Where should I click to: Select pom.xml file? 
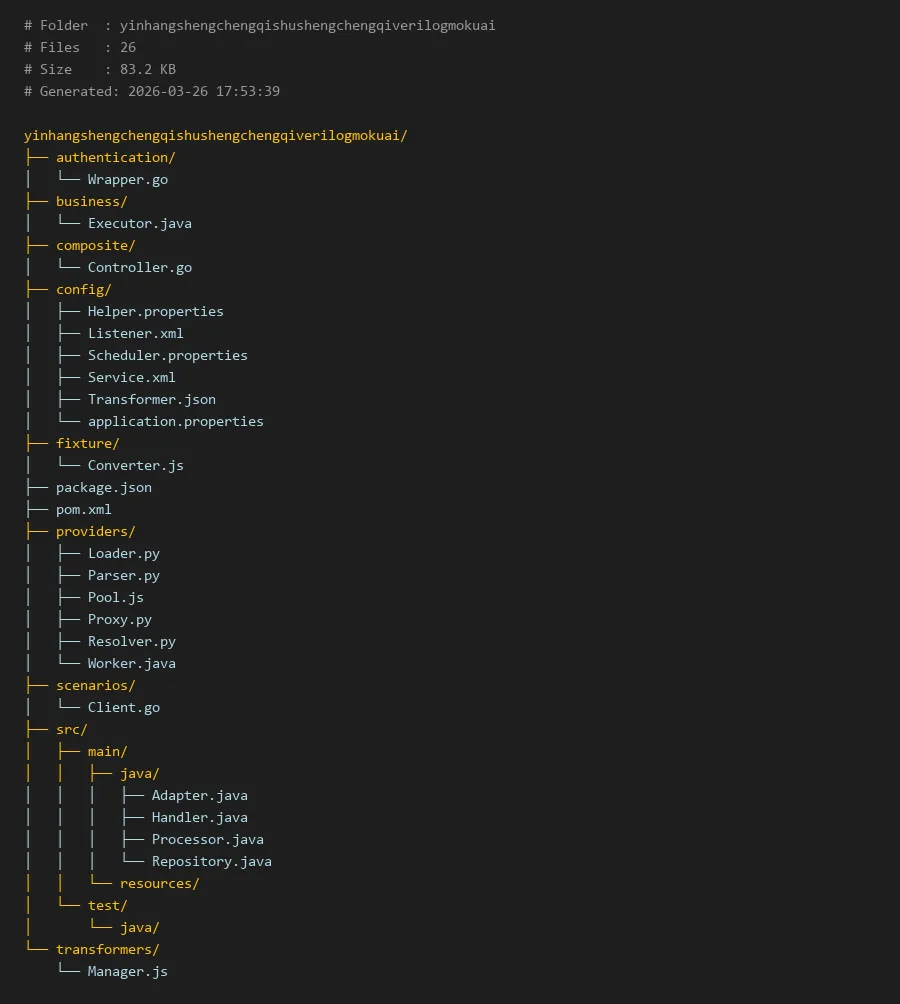pyautogui.click(x=83, y=509)
